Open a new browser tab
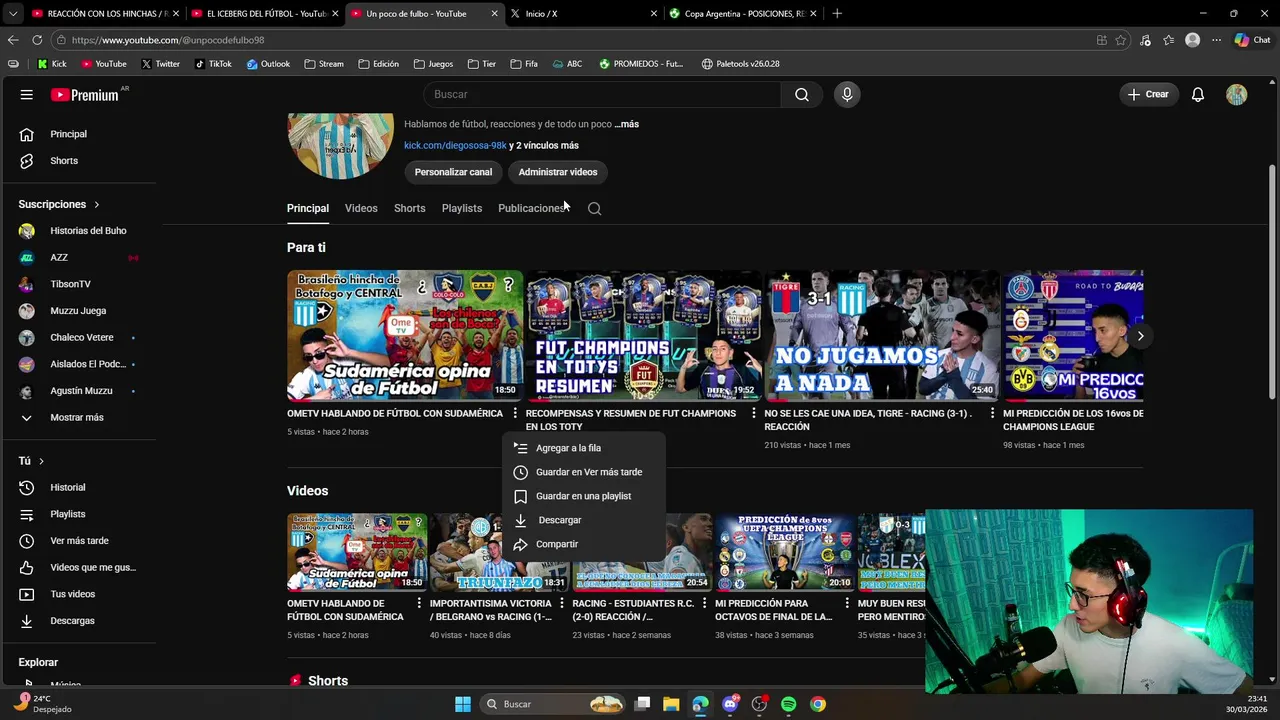 click(x=837, y=14)
